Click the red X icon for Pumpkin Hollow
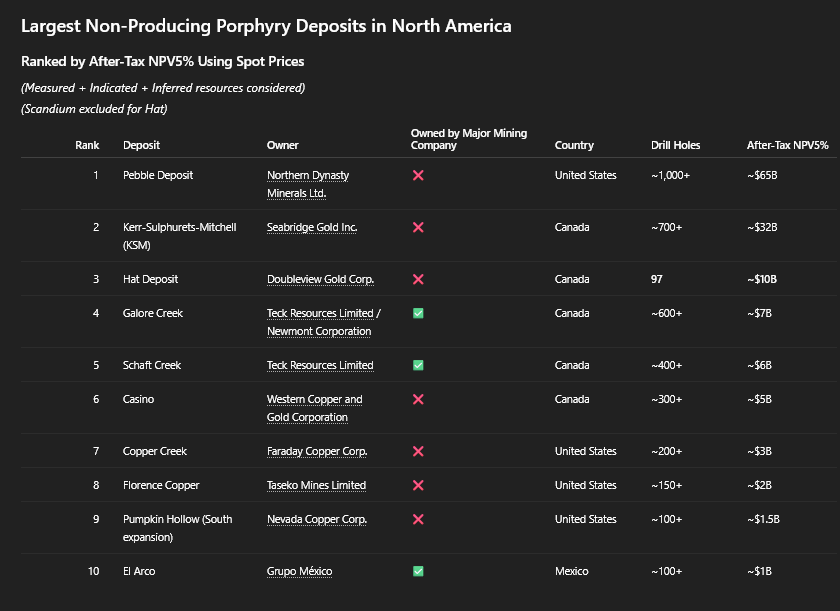 [418, 519]
